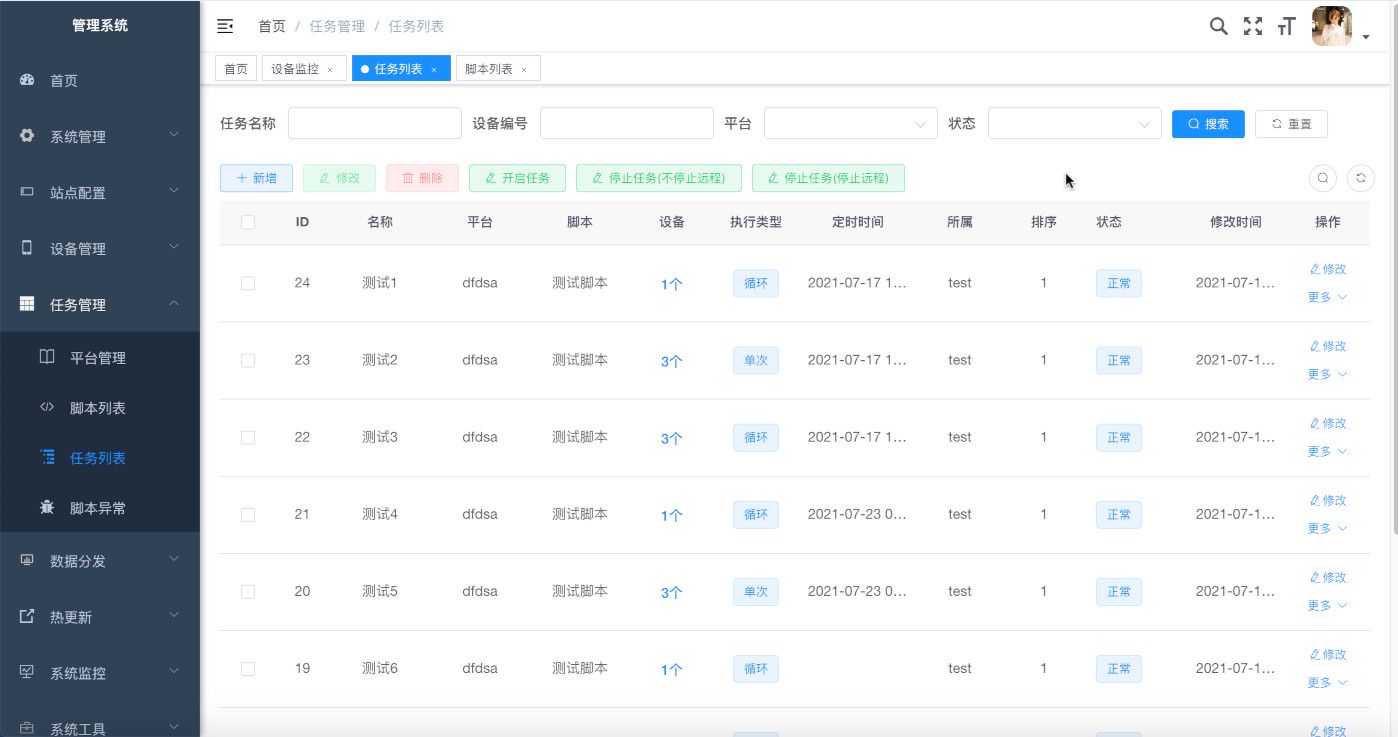
Task: Click the 1个 device link for 测试4
Action: click(671, 515)
